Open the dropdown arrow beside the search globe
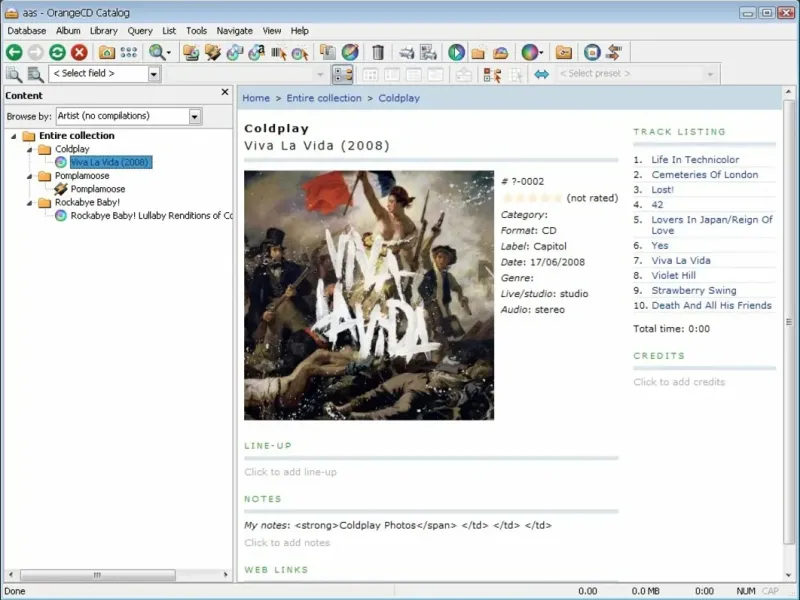 point(168,52)
